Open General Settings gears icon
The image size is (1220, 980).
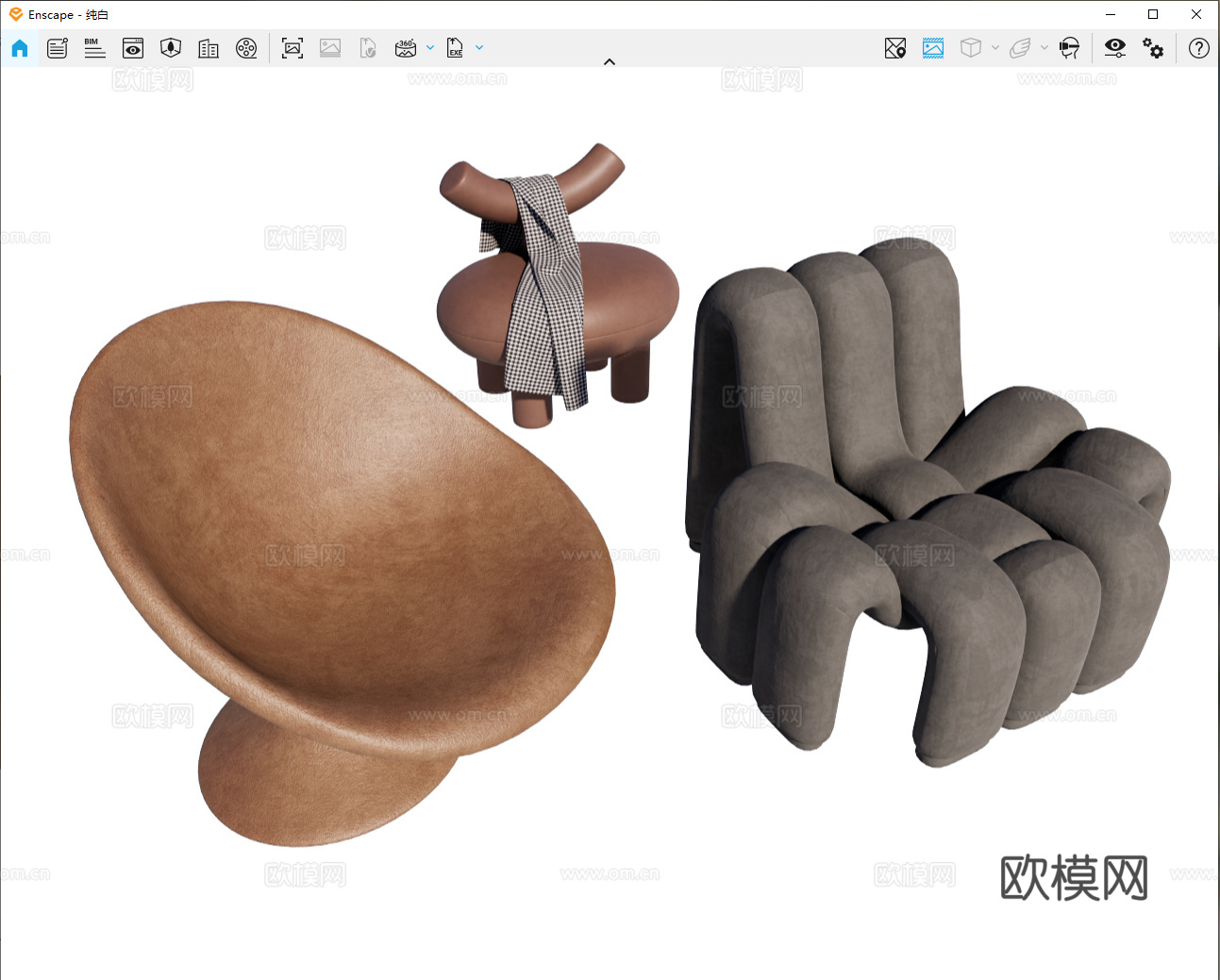point(1153,48)
